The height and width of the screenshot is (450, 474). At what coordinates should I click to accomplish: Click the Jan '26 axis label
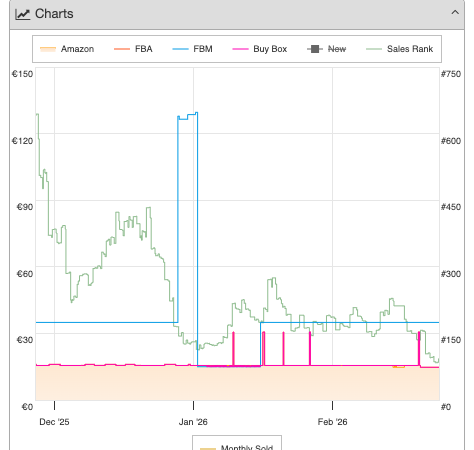[x=193, y=422]
